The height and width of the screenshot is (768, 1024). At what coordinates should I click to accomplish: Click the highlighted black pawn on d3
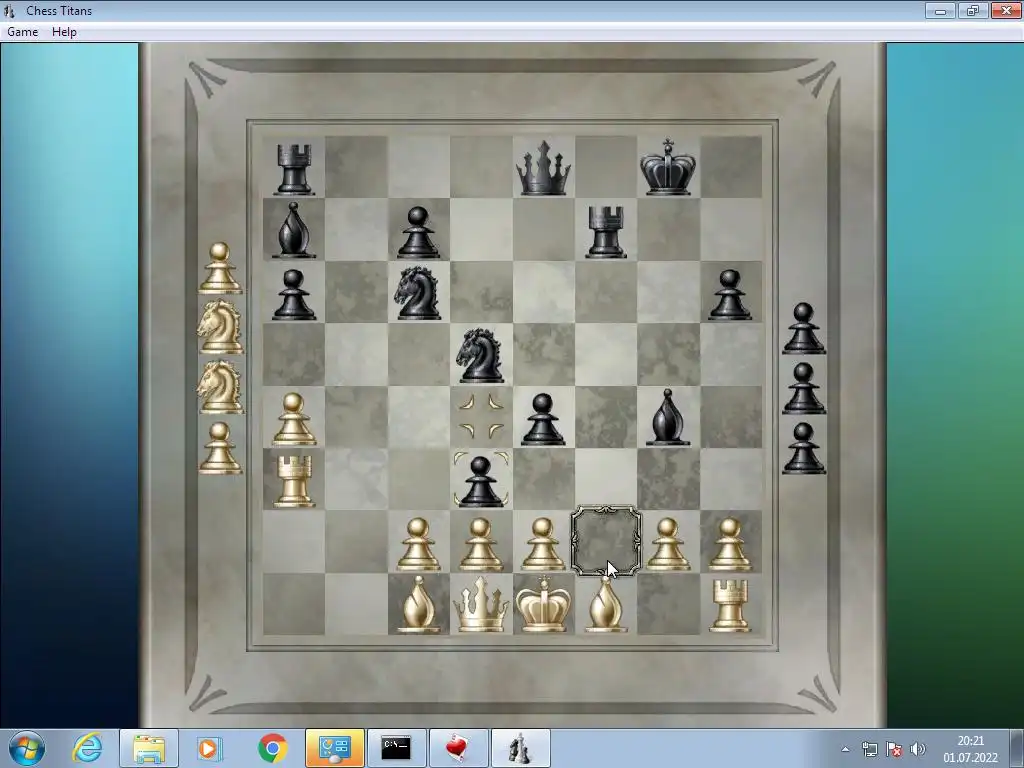(x=481, y=481)
